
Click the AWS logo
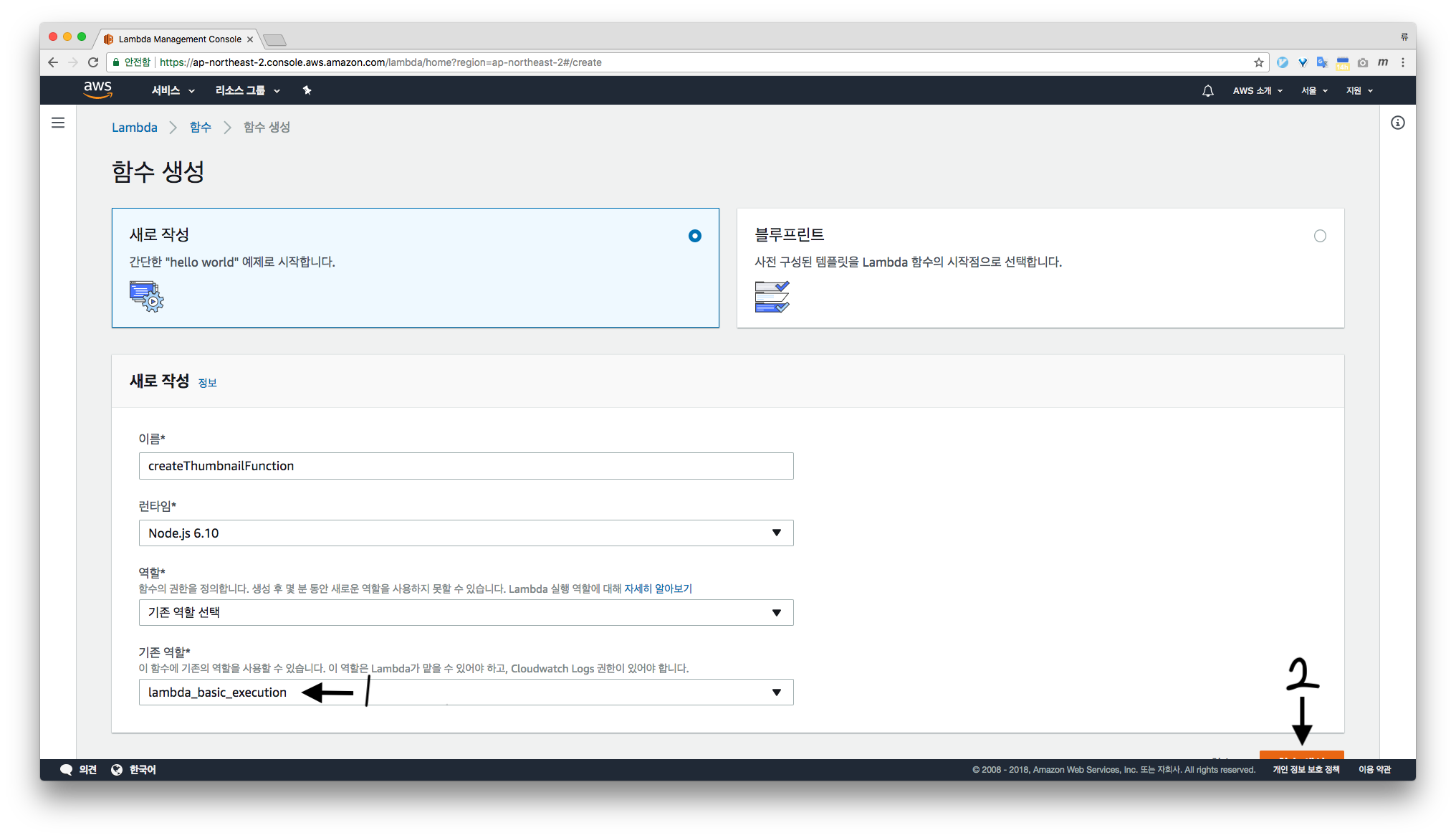coord(97,90)
